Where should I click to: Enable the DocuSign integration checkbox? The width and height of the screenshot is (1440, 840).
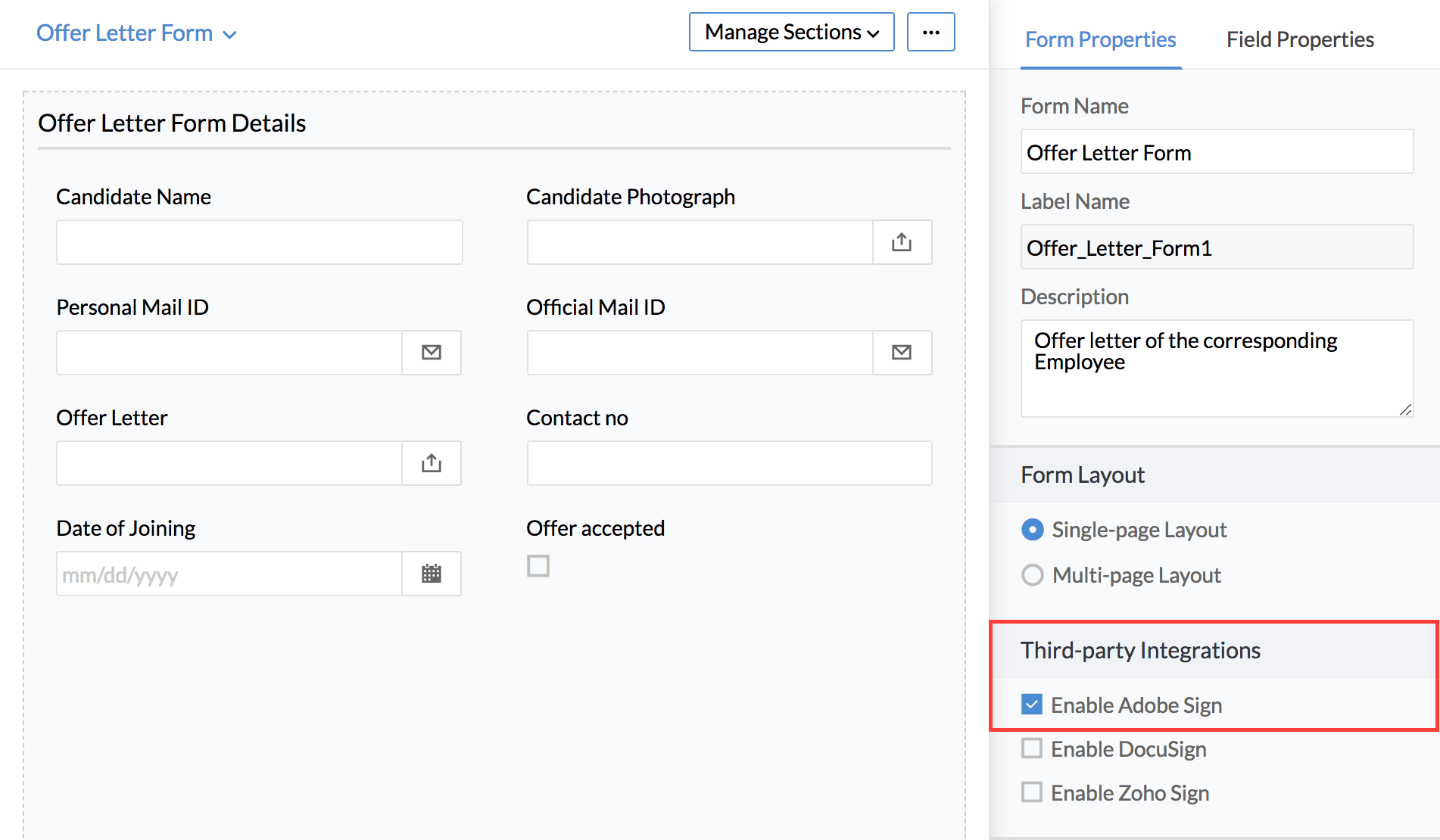click(x=1032, y=748)
